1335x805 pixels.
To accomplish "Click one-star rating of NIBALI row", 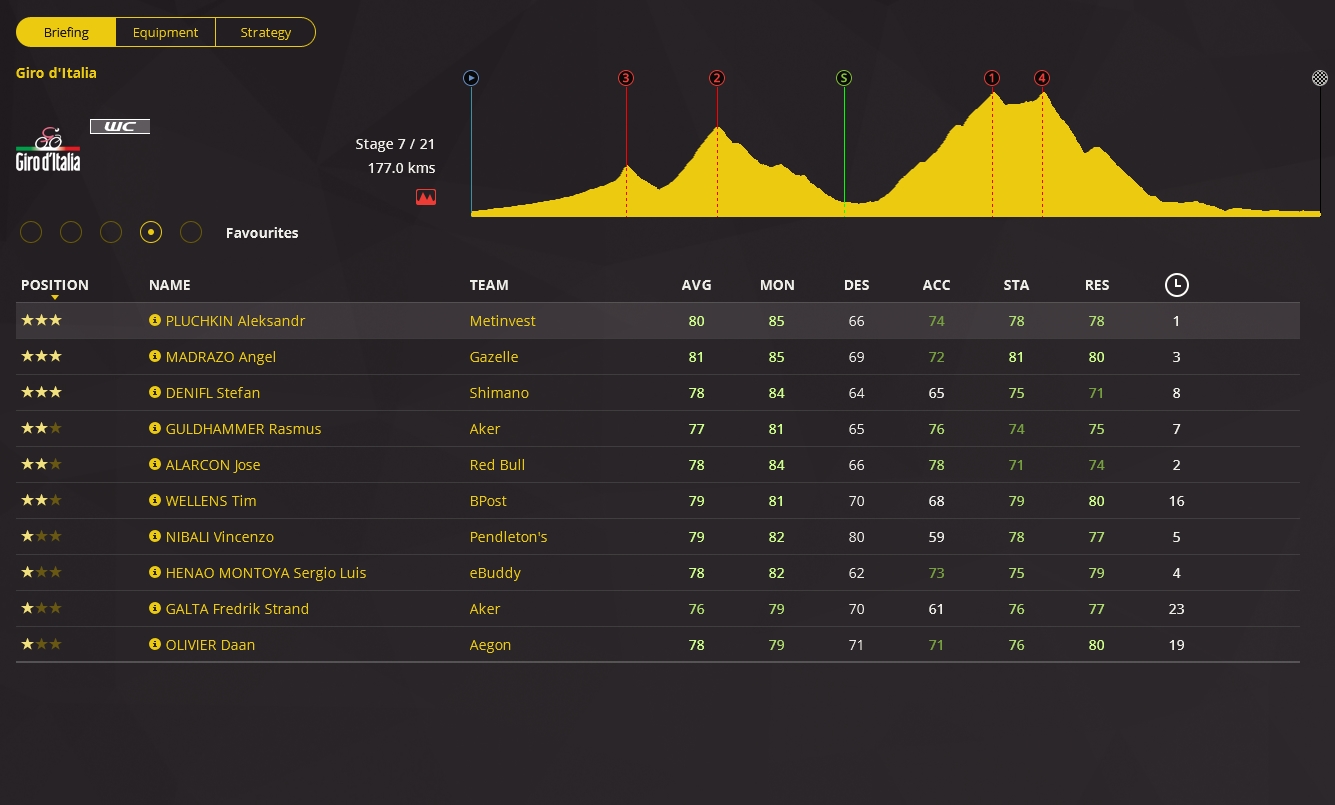I will click(42, 537).
